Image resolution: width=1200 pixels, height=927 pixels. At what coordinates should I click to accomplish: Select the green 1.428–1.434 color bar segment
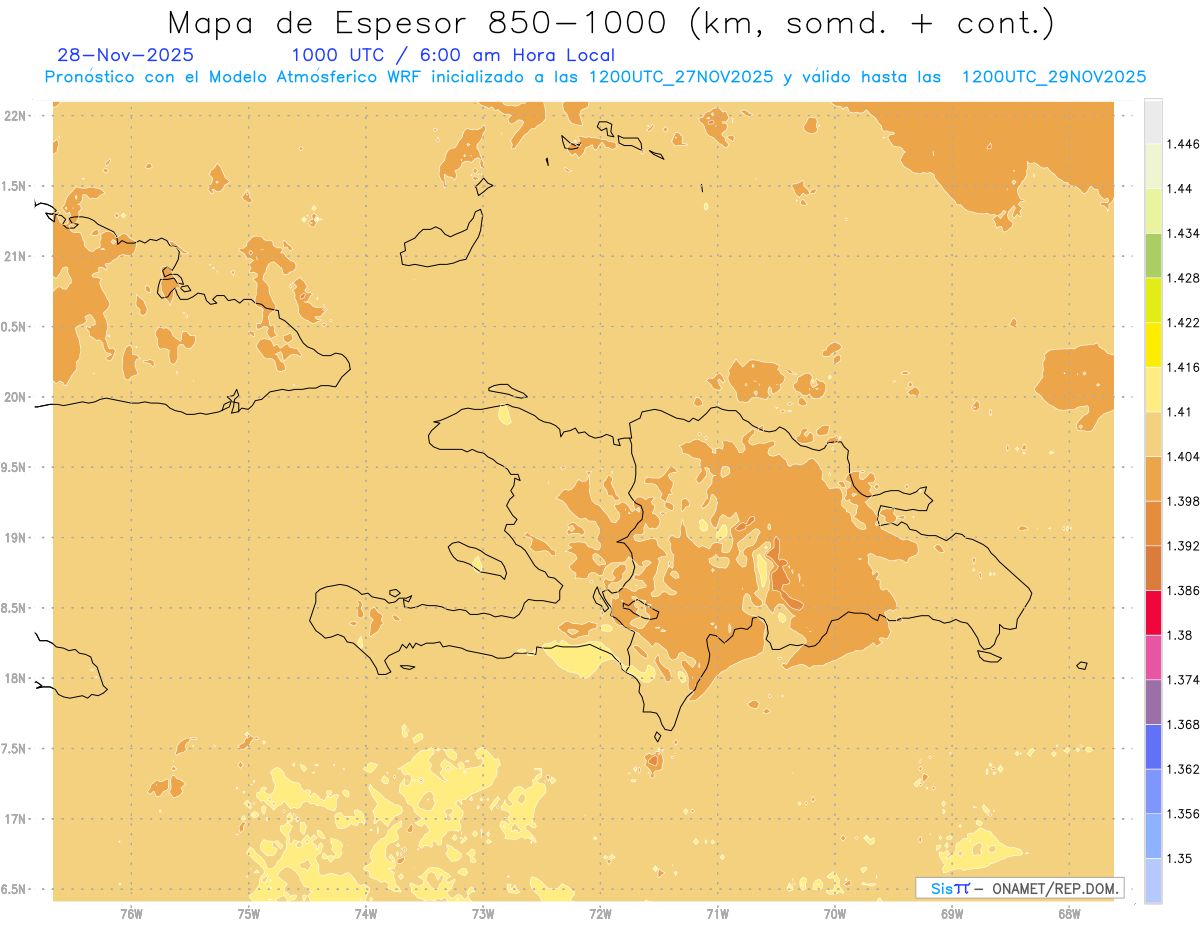(1153, 255)
